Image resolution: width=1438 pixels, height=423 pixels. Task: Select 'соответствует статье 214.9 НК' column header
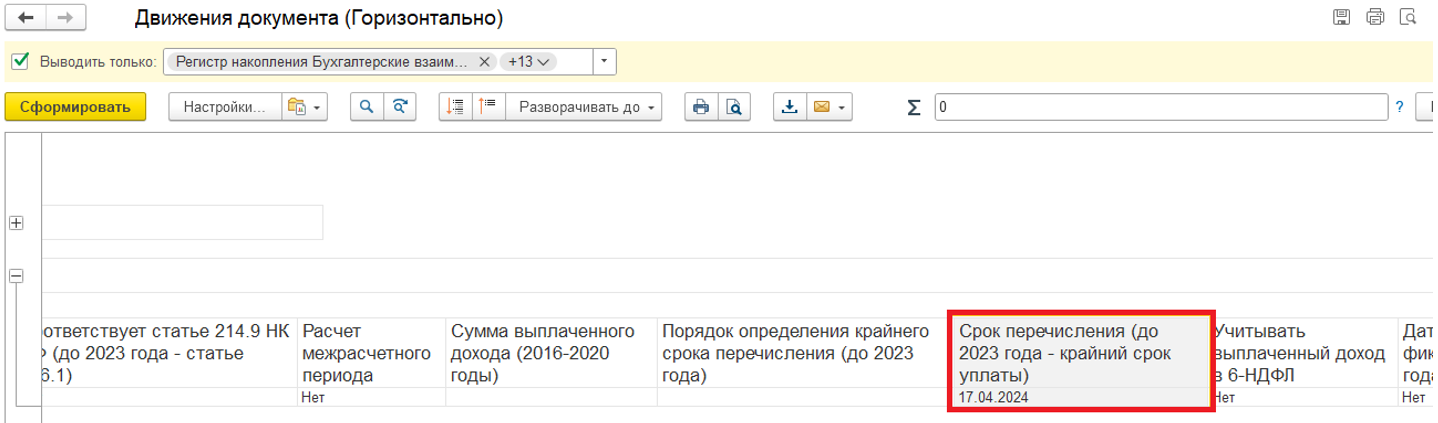click(x=169, y=353)
